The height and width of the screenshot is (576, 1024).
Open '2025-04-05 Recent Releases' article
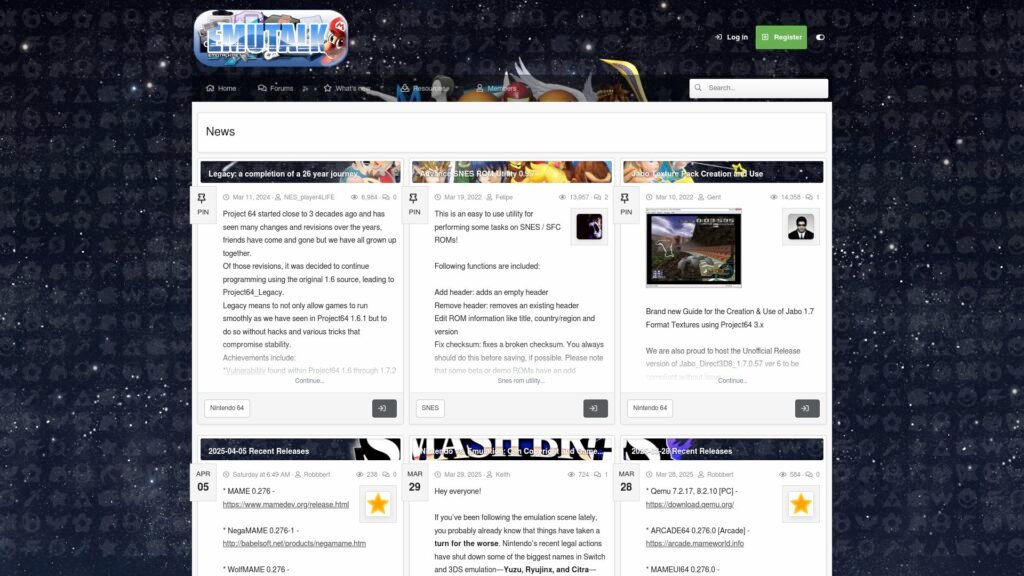click(x=259, y=451)
